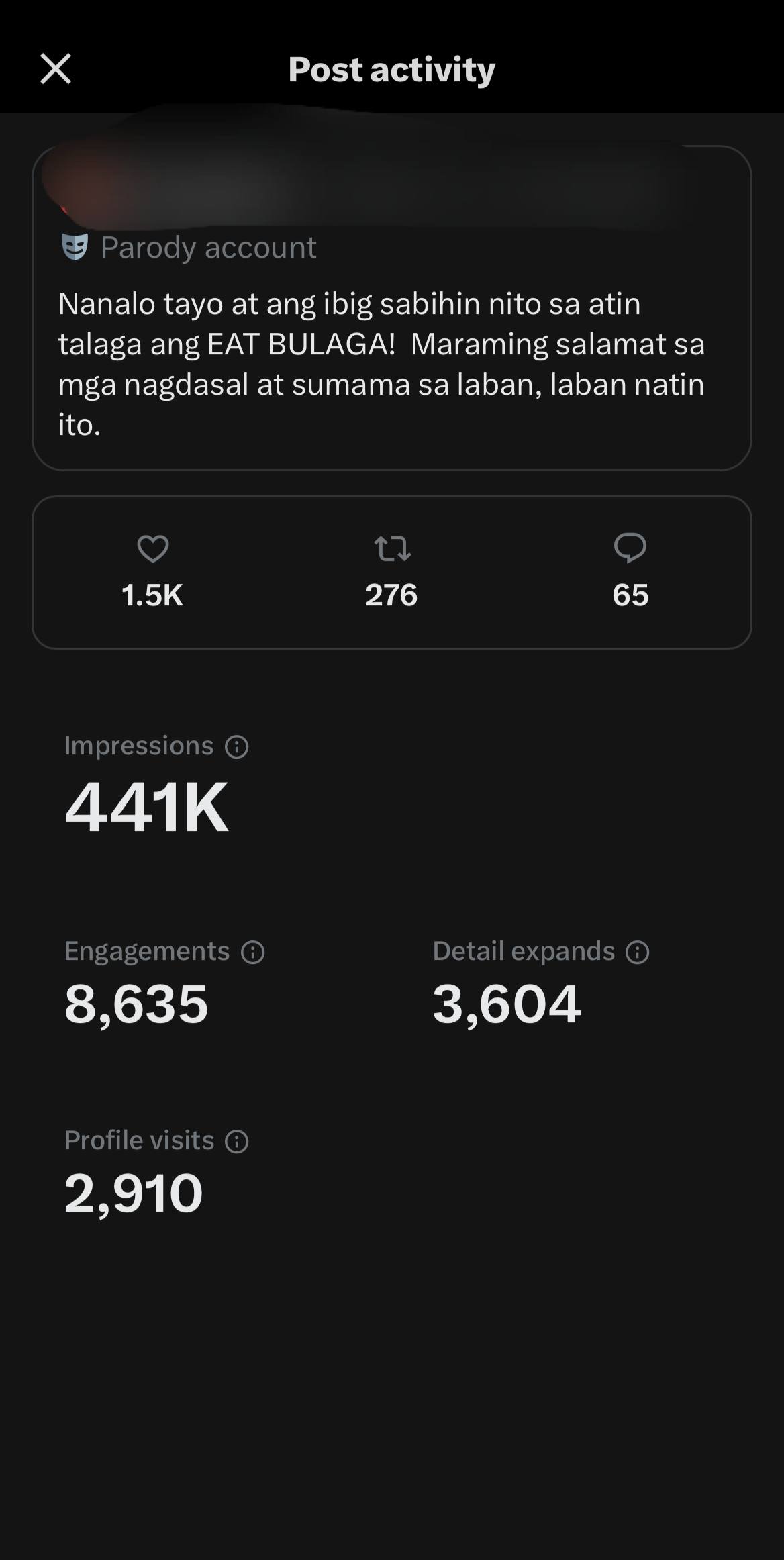Tap the 276 reposts count
This screenshot has width=784, height=1560.
(391, 595)
